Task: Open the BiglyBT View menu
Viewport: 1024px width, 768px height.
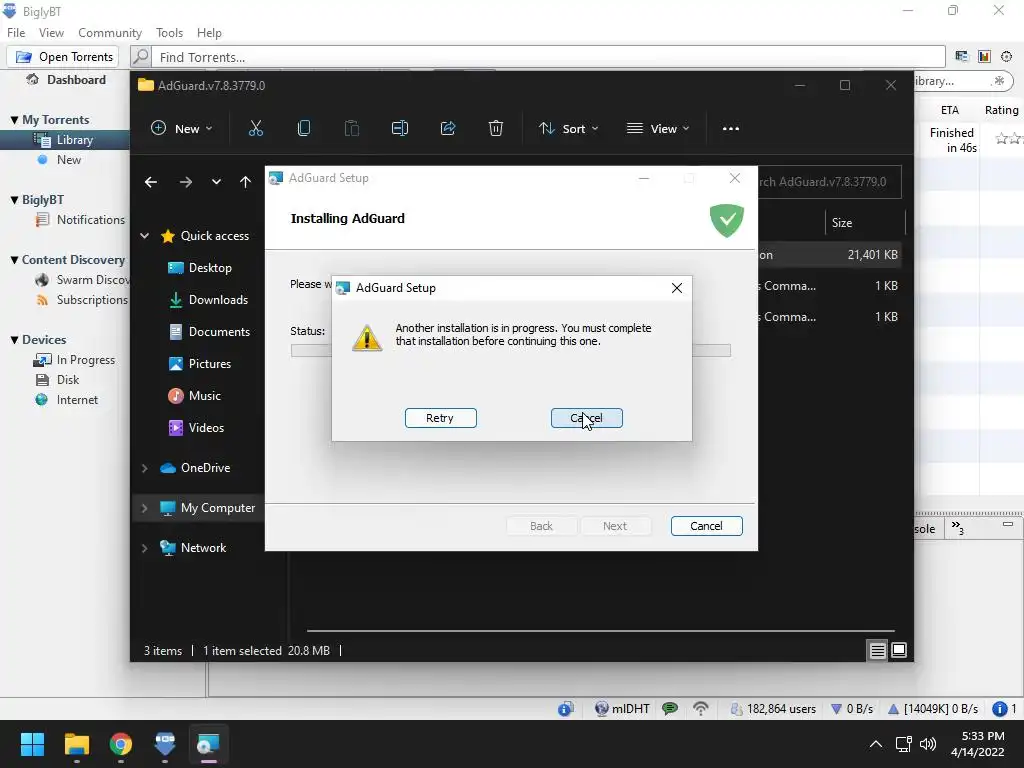Action: pyautogui.click(x=51, y=33)
